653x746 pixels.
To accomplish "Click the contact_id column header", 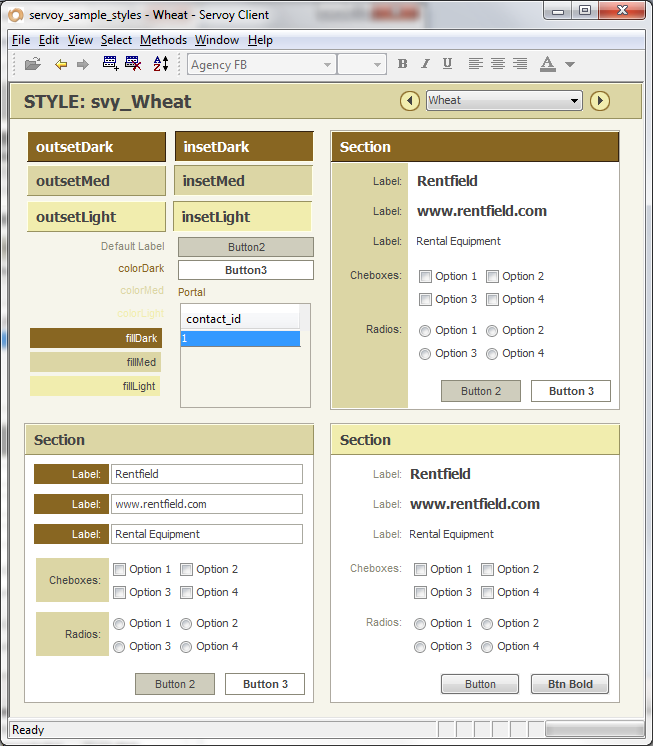I will point(241,318).
